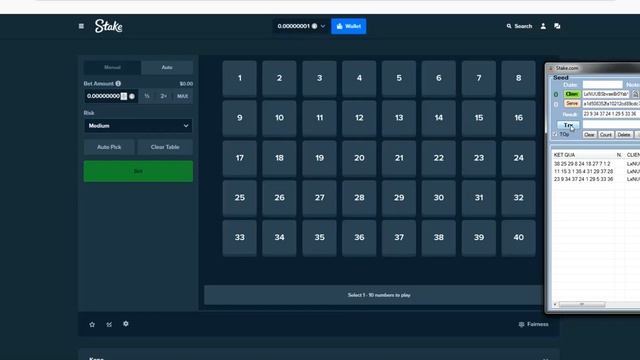640x360 pixels.
Task: Click Delete button in Seed window
Action: (x=624, y=135)
